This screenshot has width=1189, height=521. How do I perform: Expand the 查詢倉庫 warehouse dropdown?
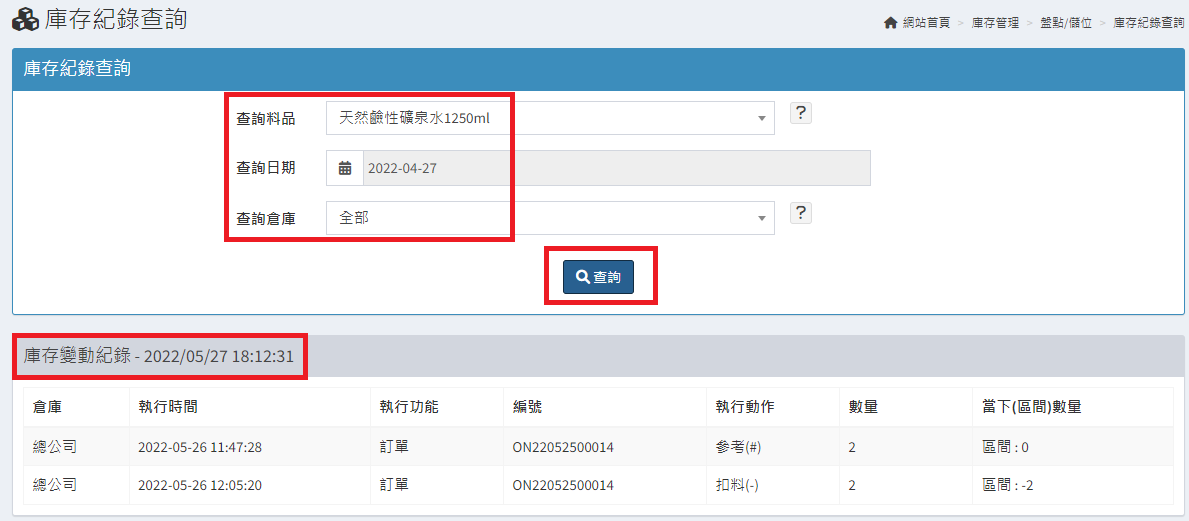coord(550,218)
